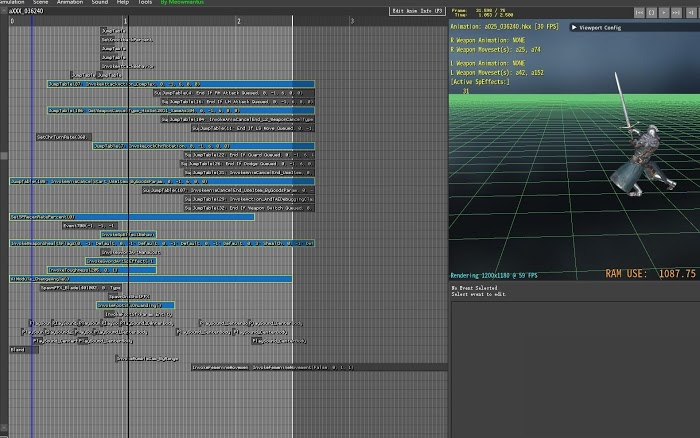The image size is (700, 438).
Task: Open the Tools menu
Action: (x=145, y=2)
